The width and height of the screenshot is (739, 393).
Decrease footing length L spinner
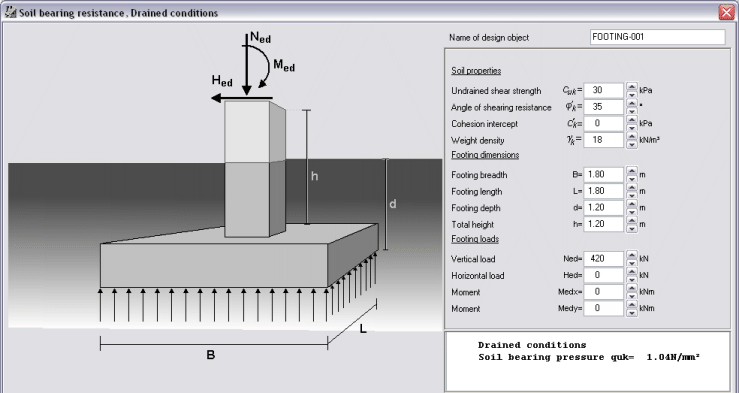[632, 196]
